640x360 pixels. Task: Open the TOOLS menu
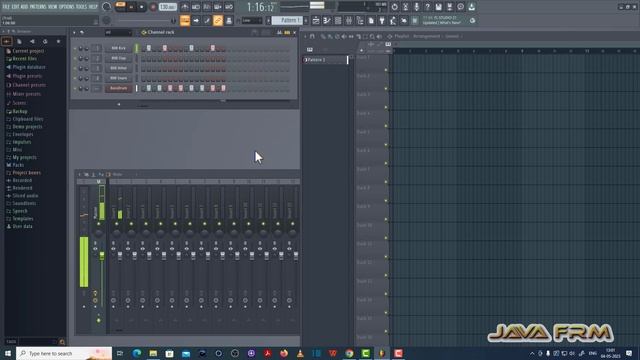pyautogui.click(x=81, y=7)
